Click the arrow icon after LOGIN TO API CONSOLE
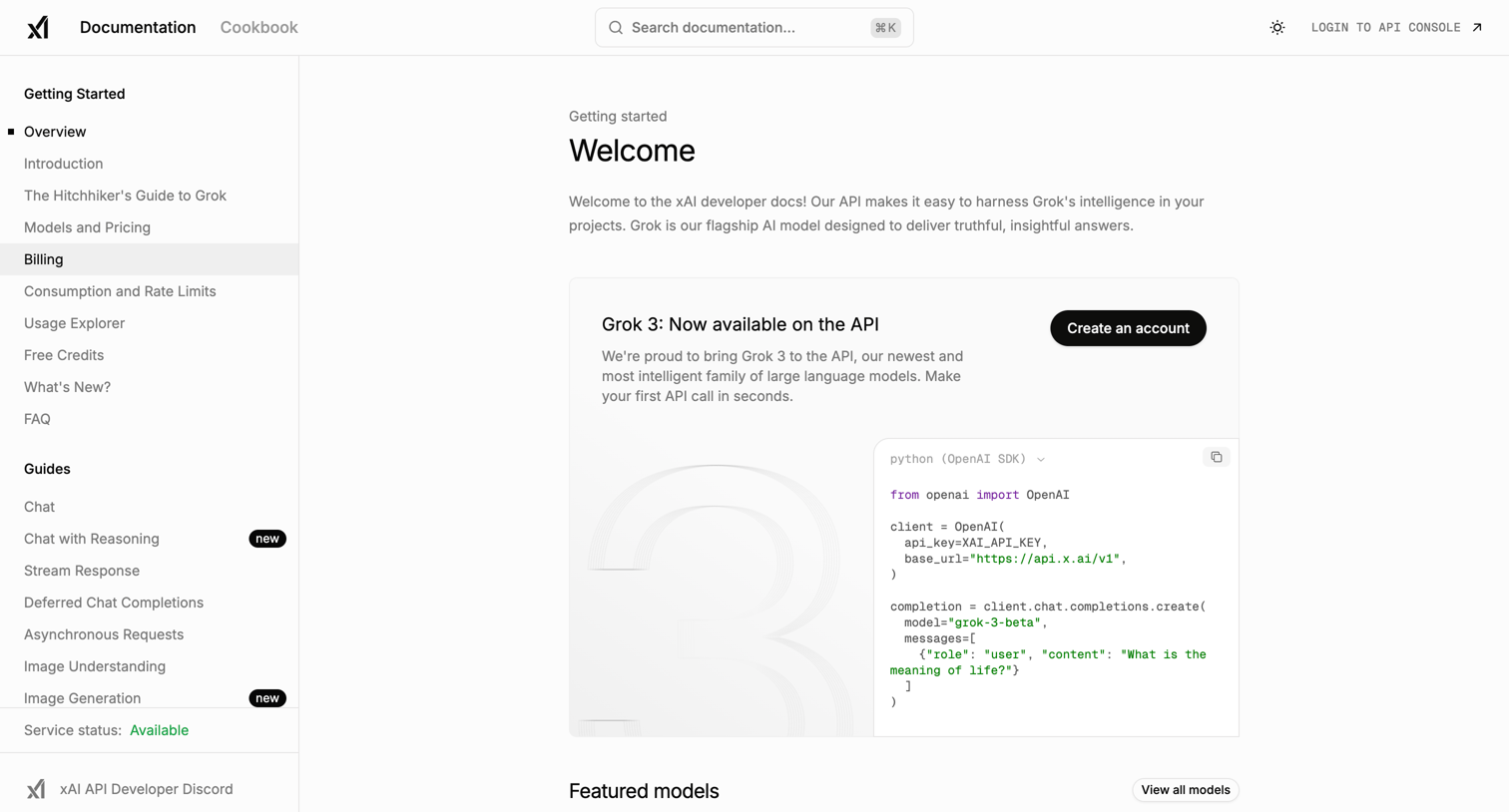1509x812 pixels. click(x=1477, y=28)
